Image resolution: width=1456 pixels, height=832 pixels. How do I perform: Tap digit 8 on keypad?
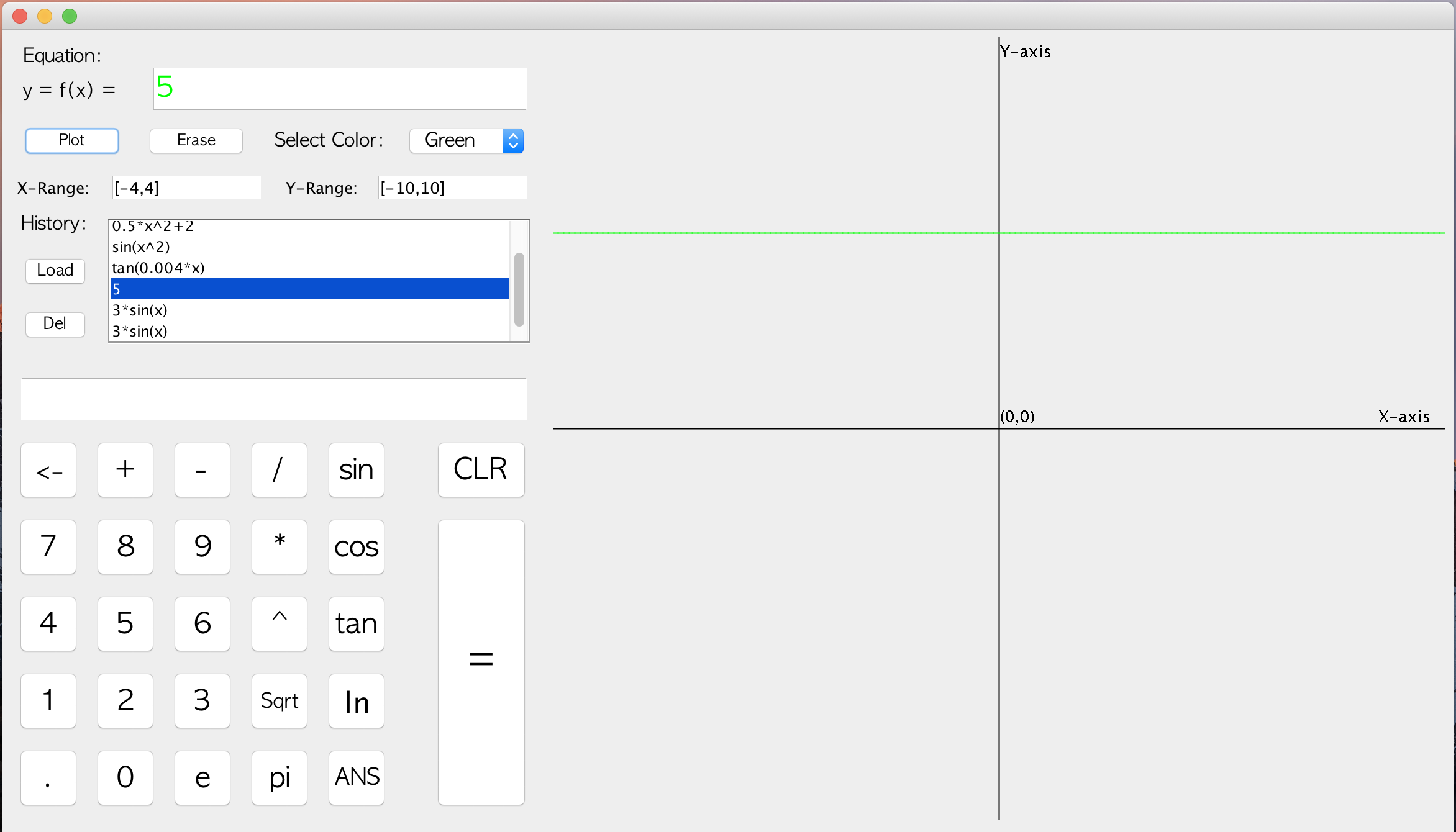pyautogui.click(x=125, y=547)
